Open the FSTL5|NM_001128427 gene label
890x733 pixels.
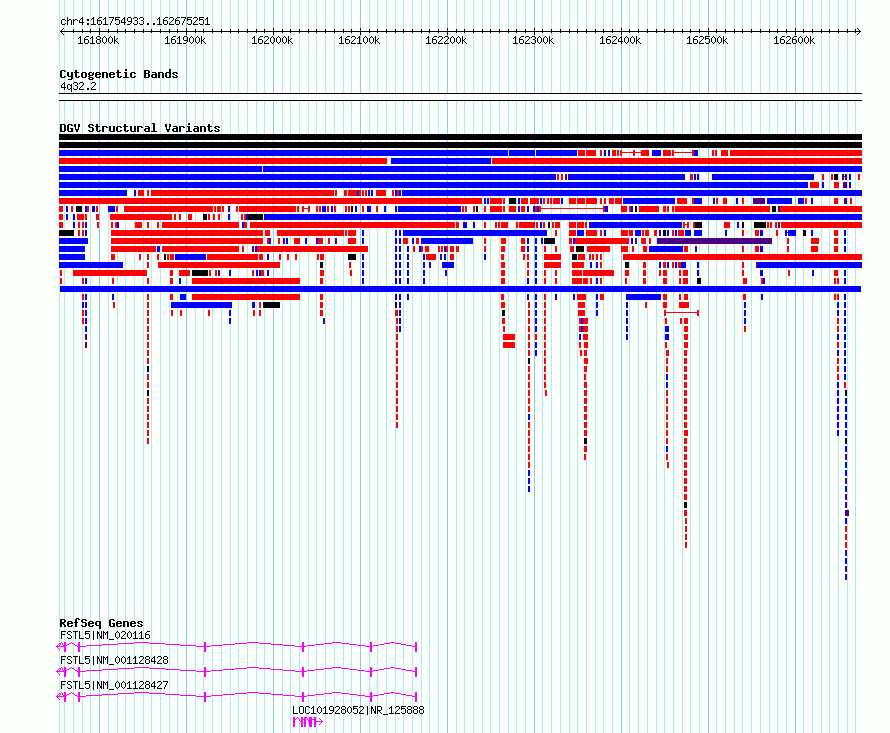114,685
